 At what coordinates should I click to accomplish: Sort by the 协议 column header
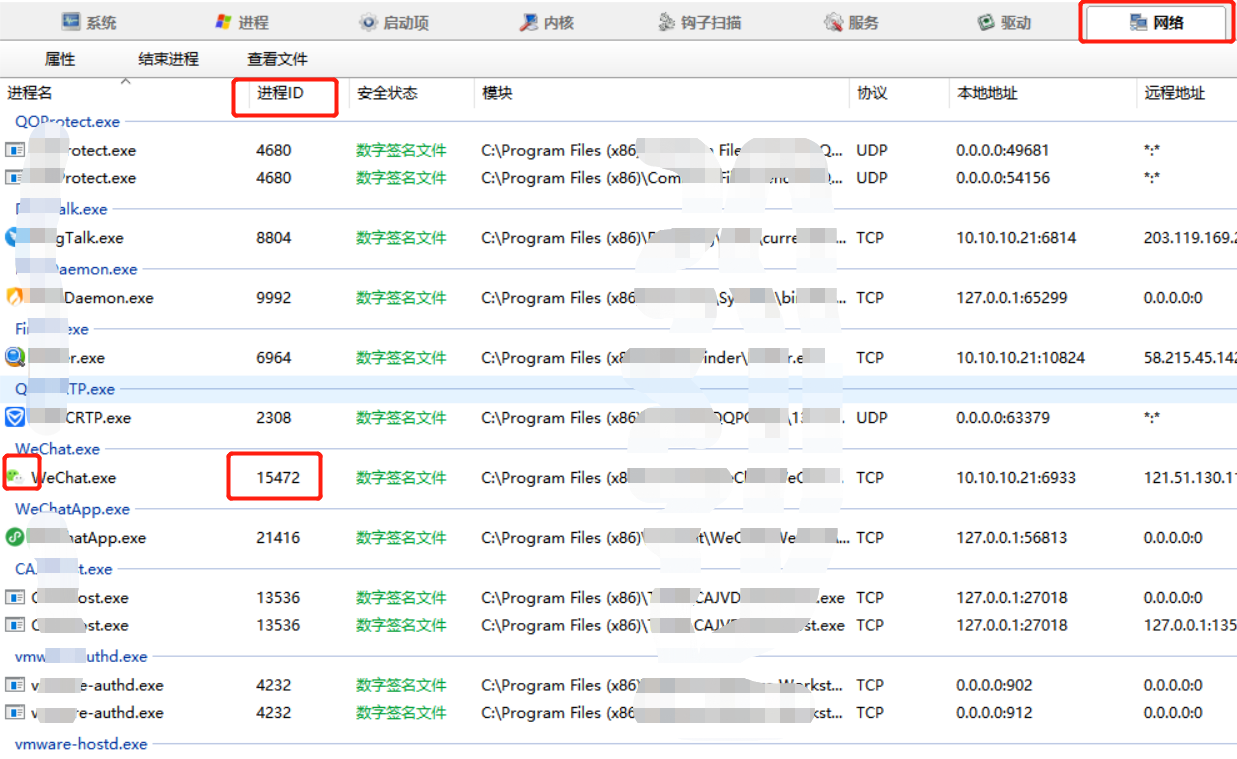click(x=872, y=93)
